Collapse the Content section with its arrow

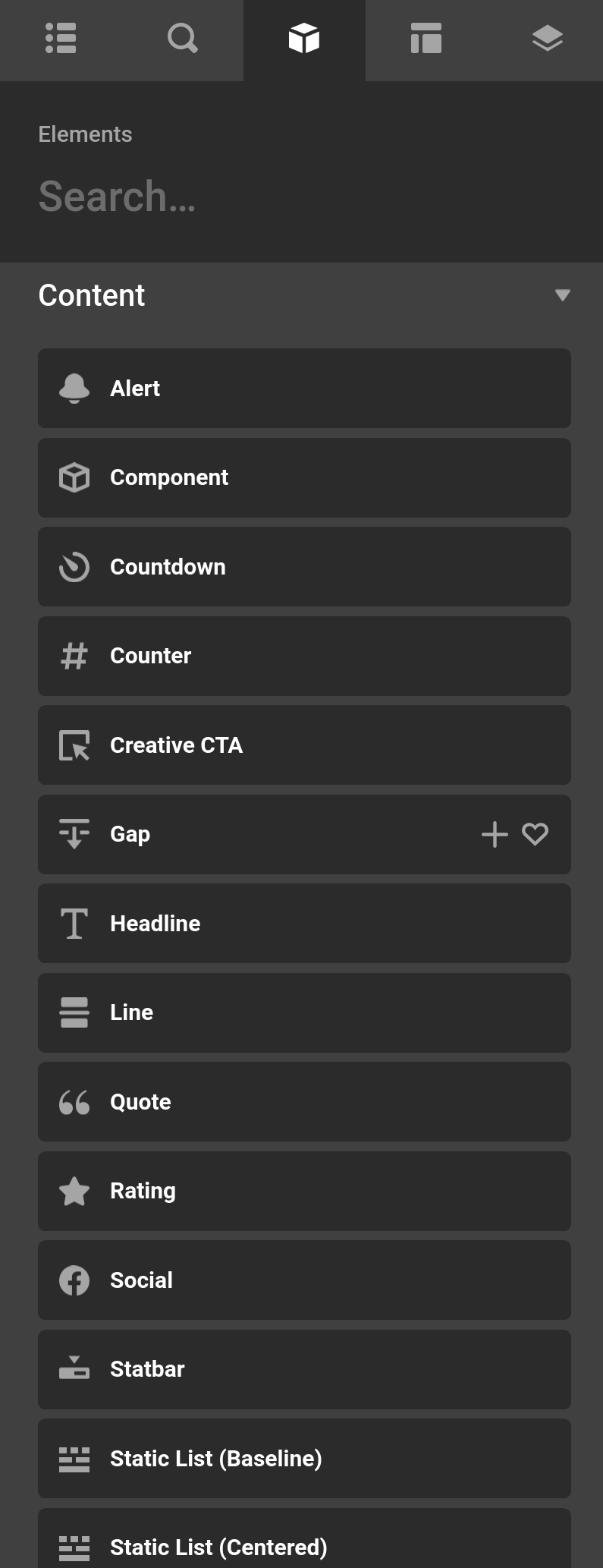click(562, 295)
